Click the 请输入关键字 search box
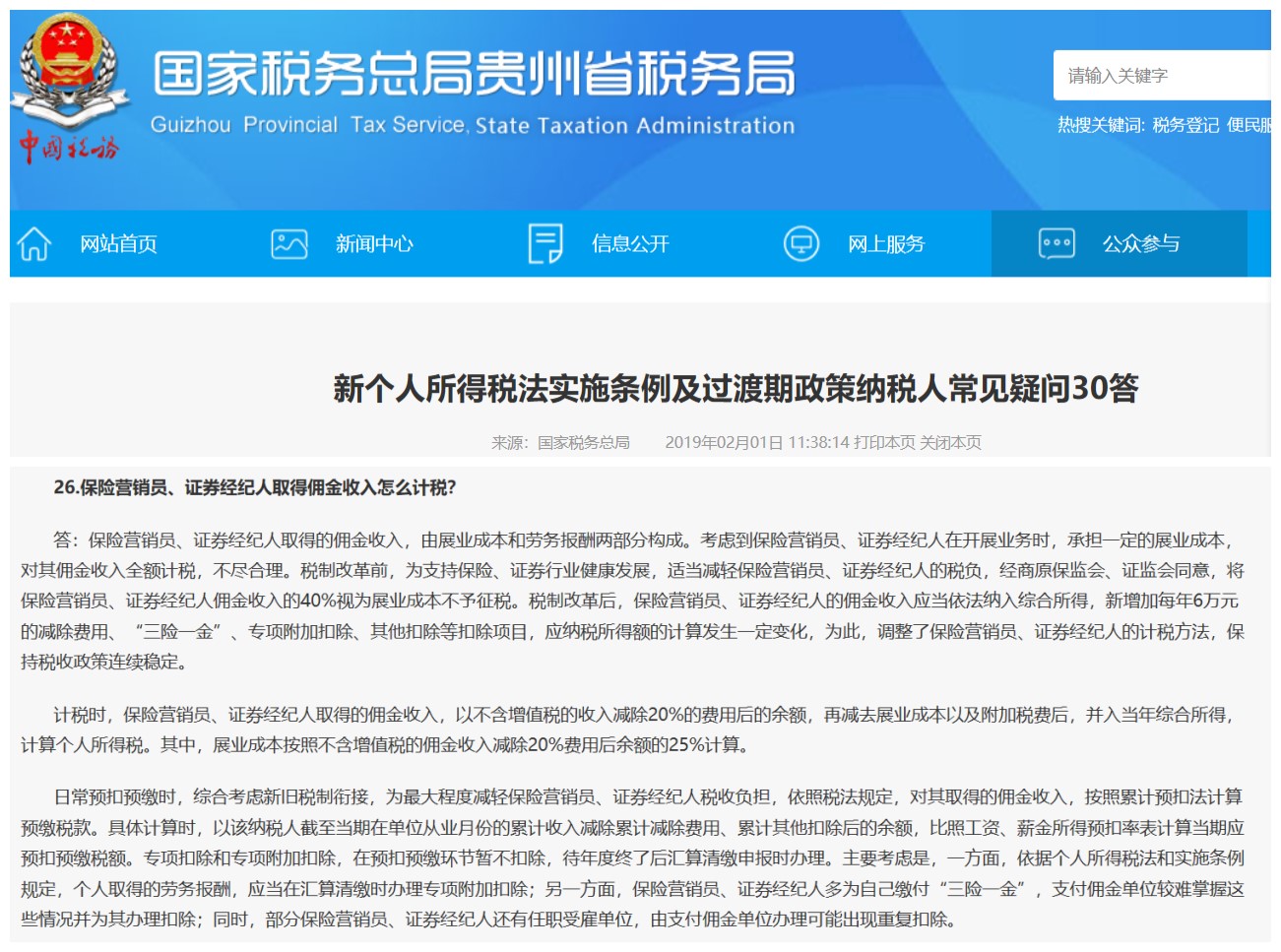 (1162, 74)
